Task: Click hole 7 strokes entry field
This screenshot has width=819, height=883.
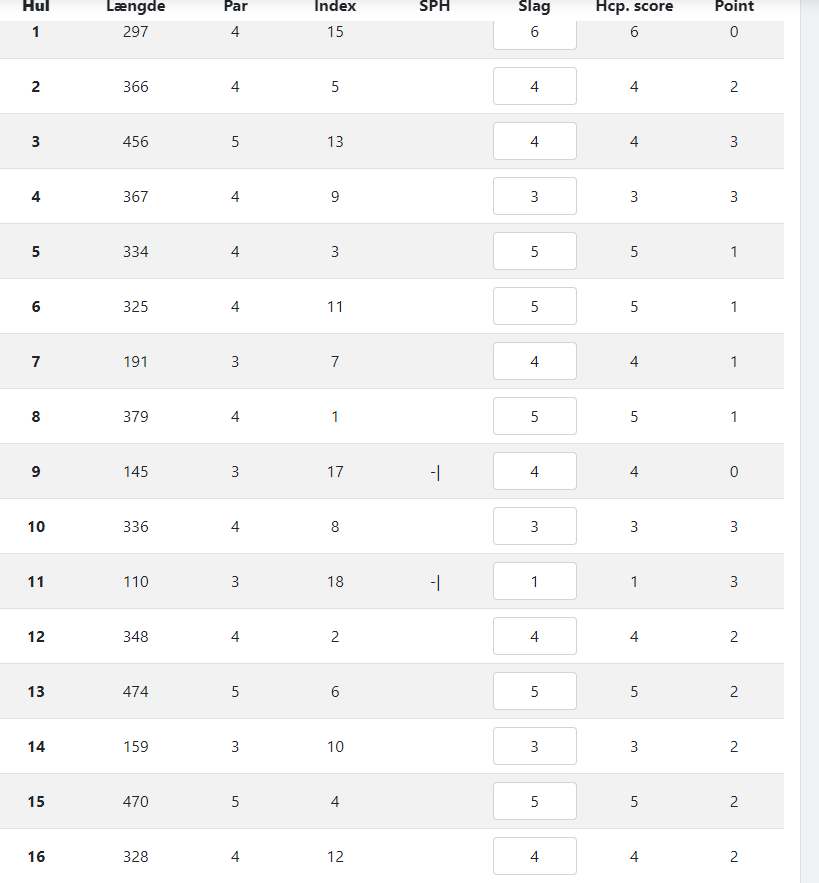Action: [535, 362]
